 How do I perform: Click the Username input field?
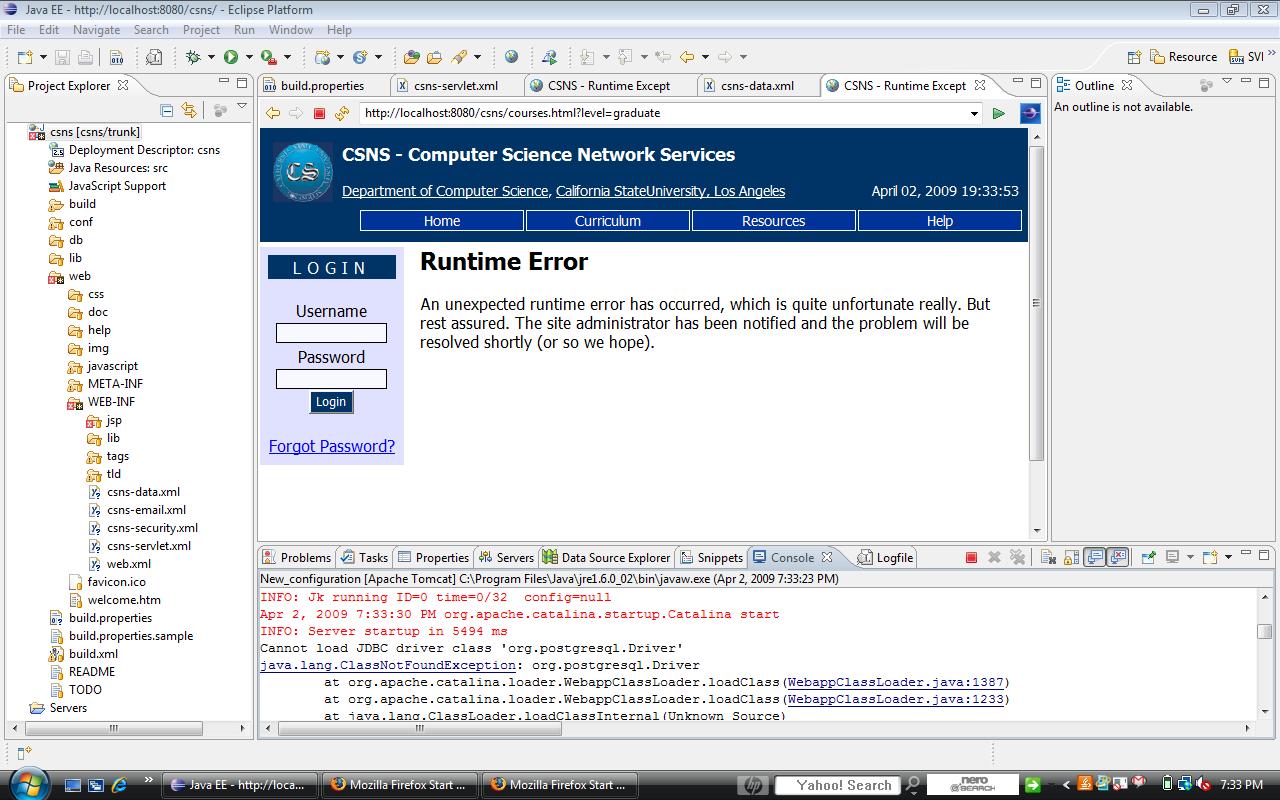coord(331,333)
